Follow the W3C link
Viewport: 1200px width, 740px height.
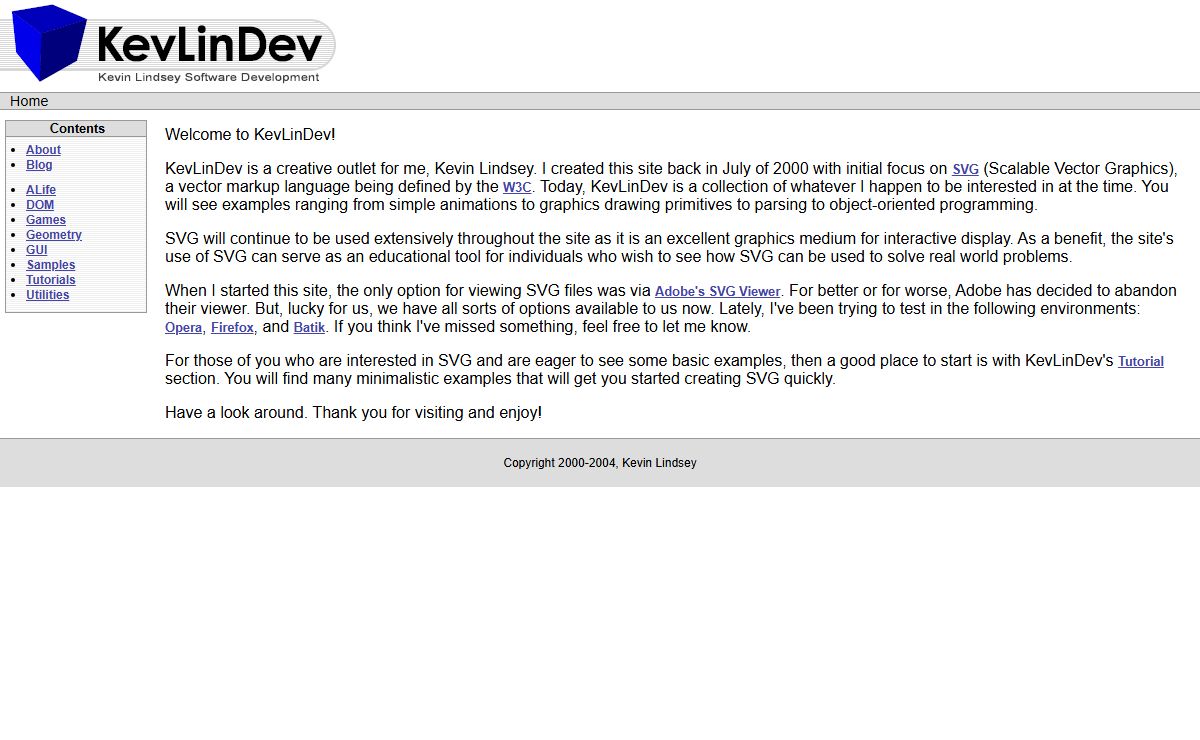pyautogui.click(x=517, y=187)
